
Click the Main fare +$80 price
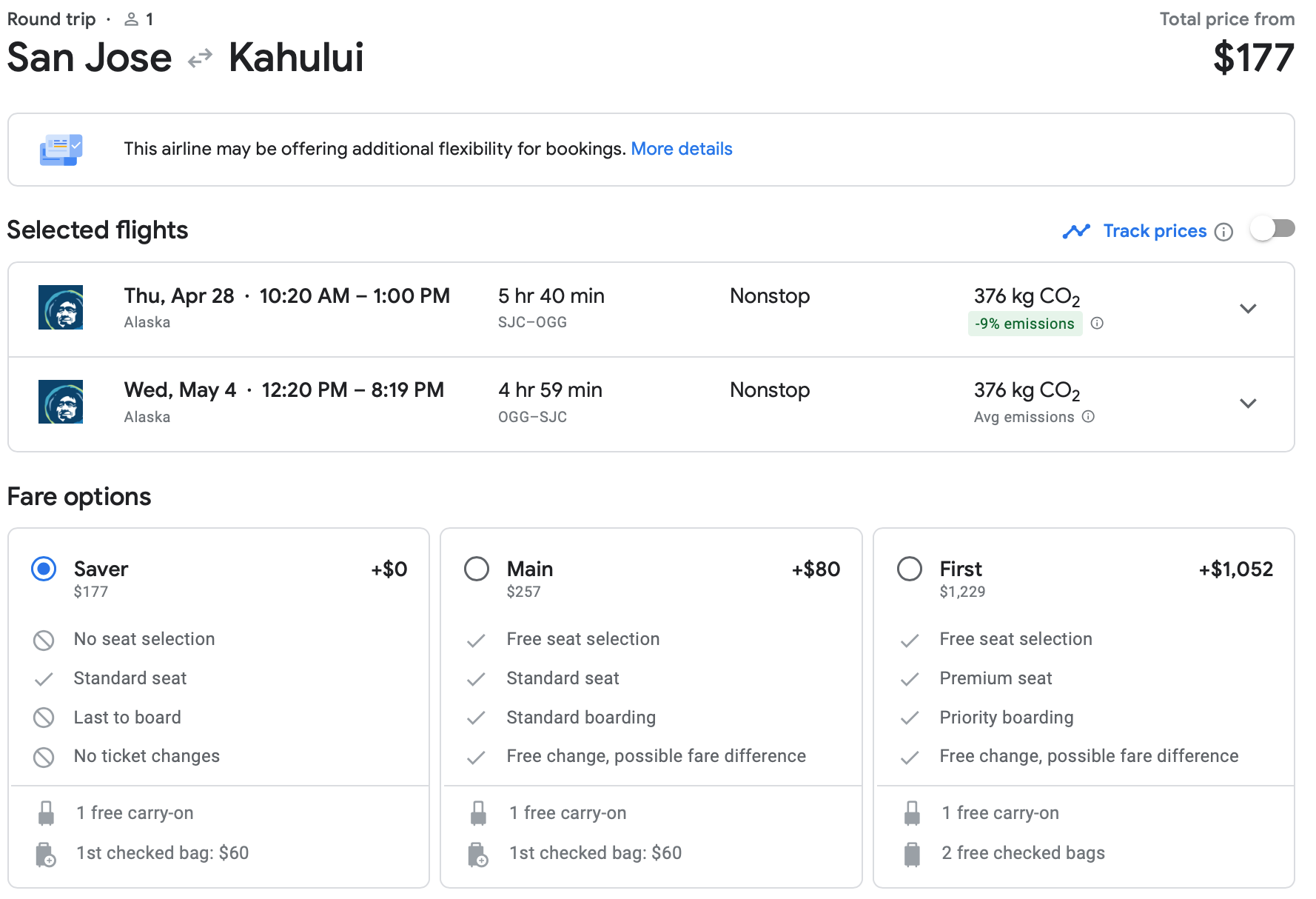(816, 569)
